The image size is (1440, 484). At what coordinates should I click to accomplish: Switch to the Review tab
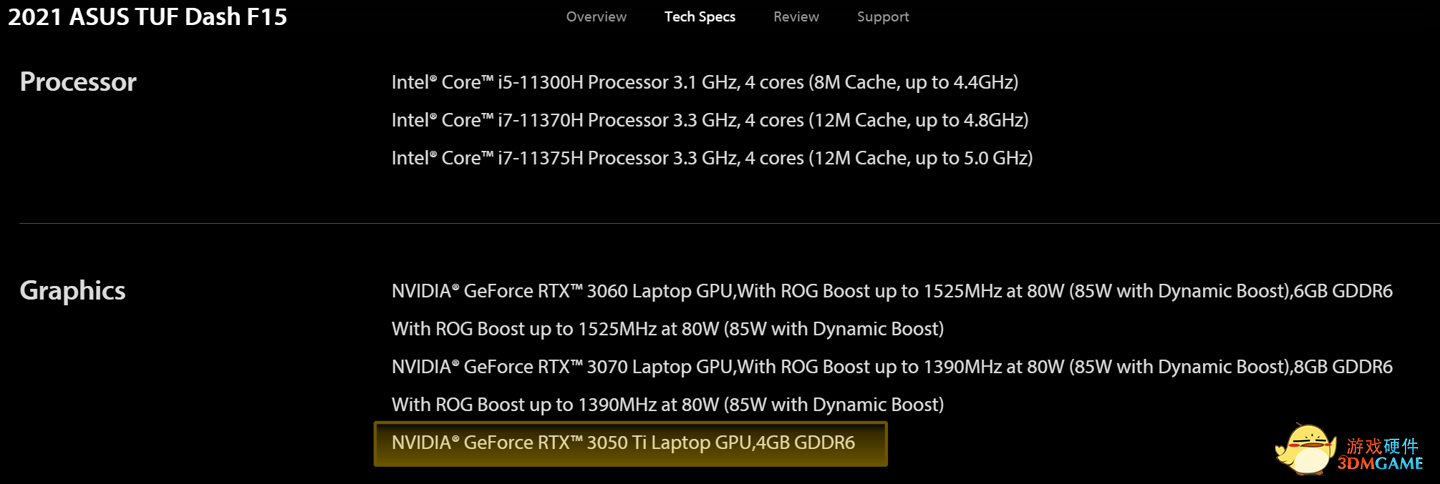tap(796, 17)
